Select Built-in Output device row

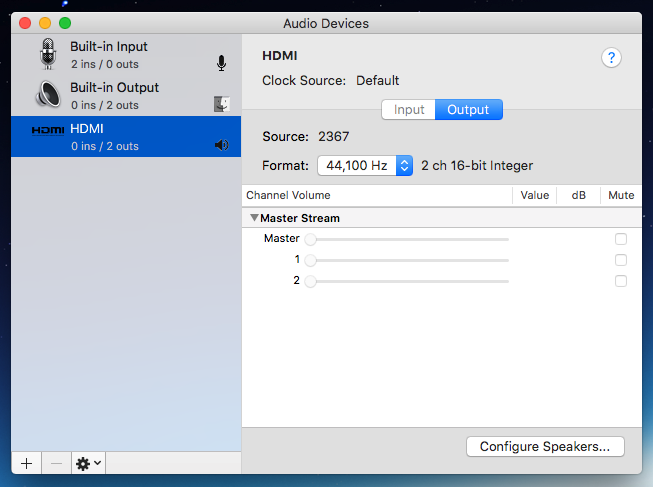pos(126,95)
